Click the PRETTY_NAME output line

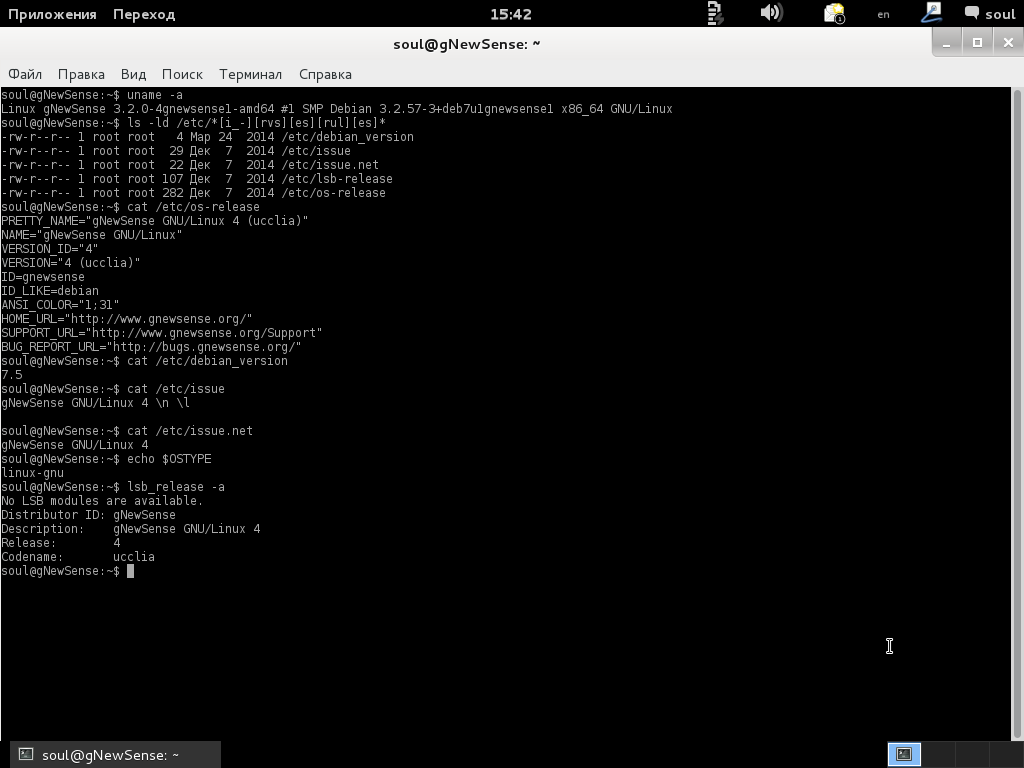point(155,221)
